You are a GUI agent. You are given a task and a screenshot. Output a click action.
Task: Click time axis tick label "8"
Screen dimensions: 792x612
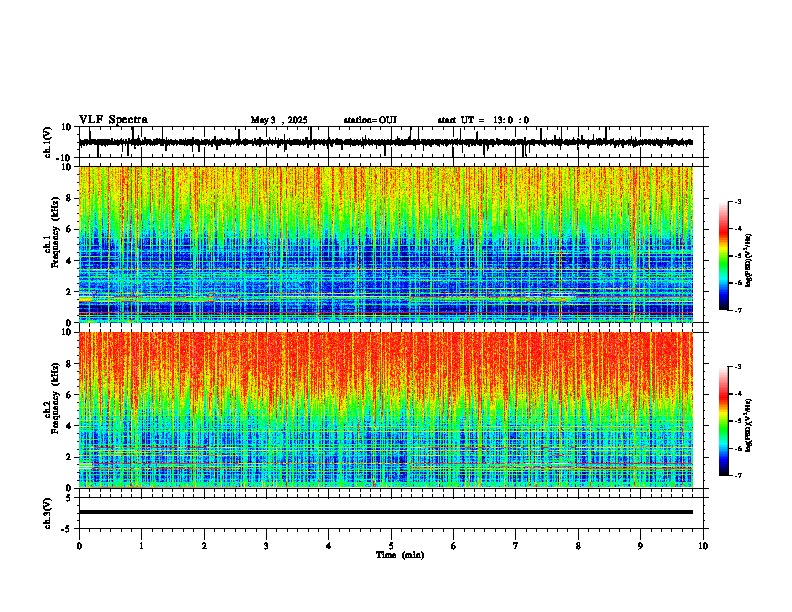(578, 546)
